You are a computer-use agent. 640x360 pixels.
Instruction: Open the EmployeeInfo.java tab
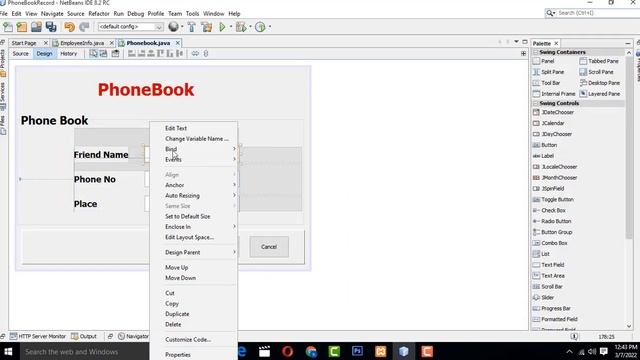click(82, 43)
